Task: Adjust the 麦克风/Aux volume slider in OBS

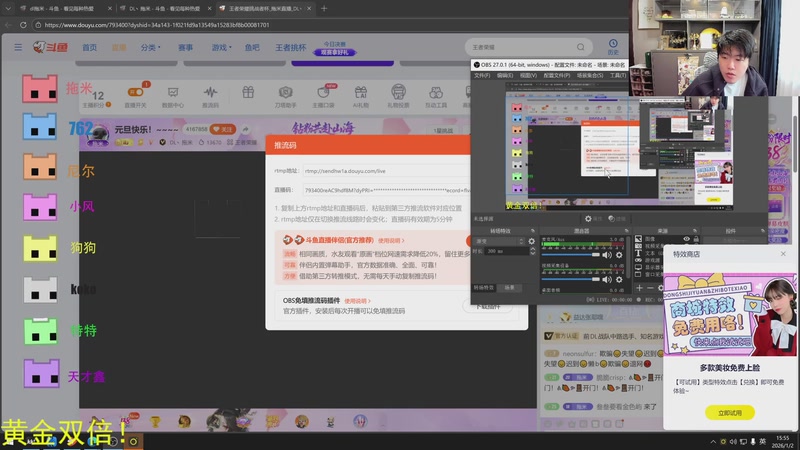Action: (x=570, y=255)
